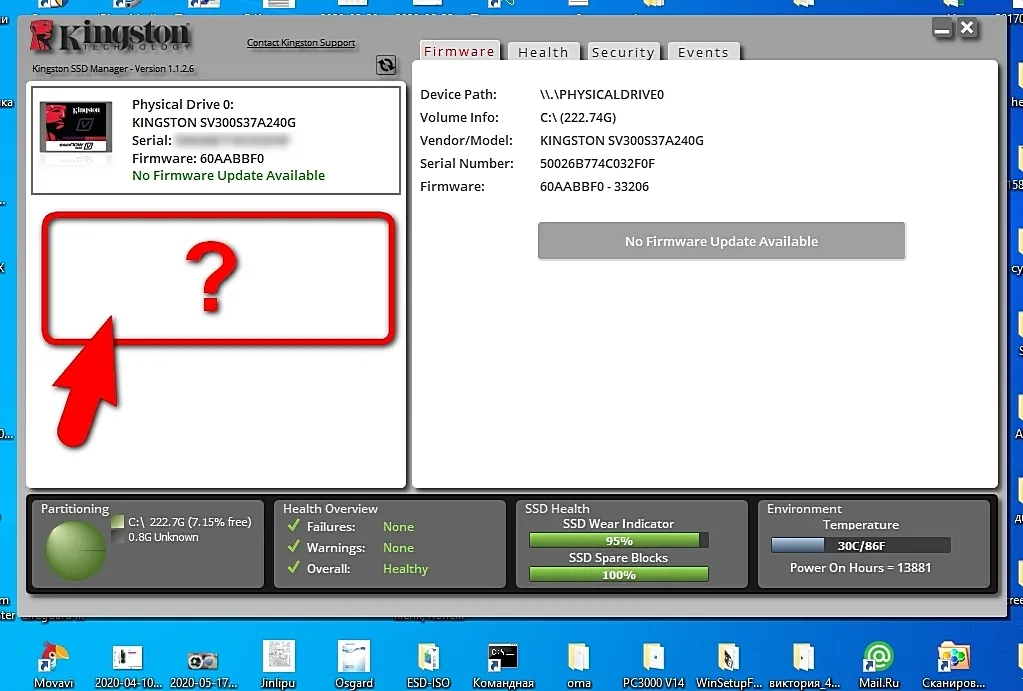Screen dimensions: 1023x691
Task: Select the command prompt desktop shortcut
Action: pyautogui.click(x=504, y=661)
